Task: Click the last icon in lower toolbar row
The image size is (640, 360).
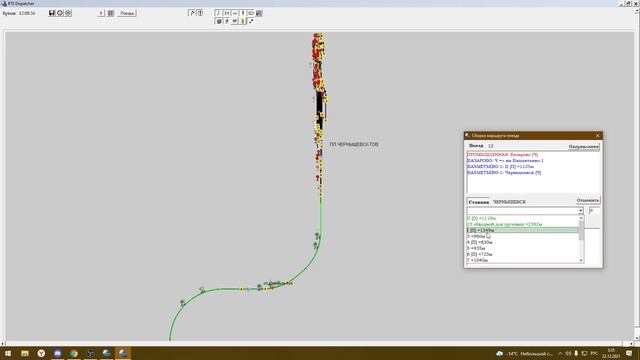Action: [251, 21]
